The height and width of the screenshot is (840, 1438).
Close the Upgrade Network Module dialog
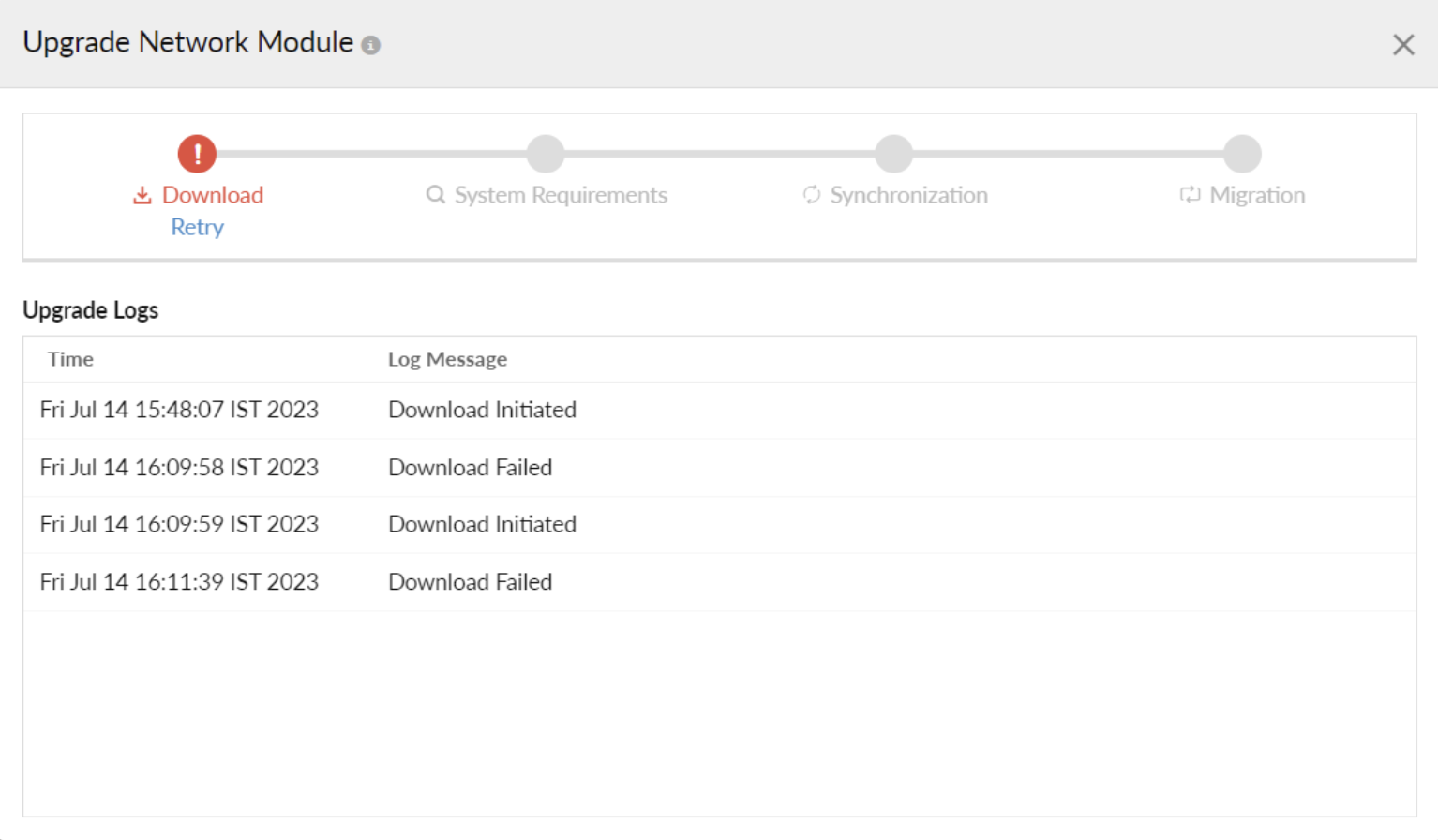[1402, 45]
